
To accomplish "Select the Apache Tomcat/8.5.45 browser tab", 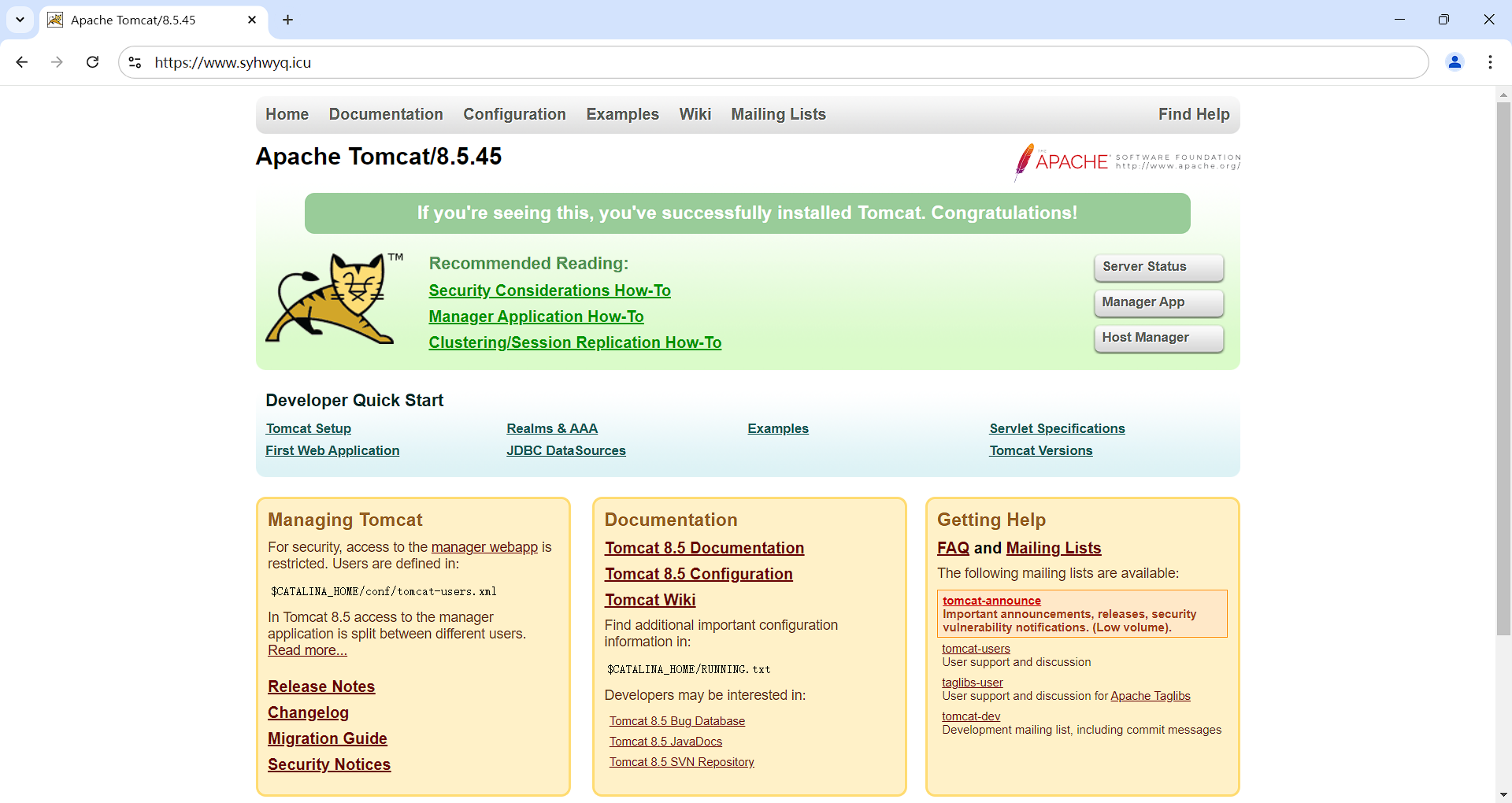I will [154, 20].
